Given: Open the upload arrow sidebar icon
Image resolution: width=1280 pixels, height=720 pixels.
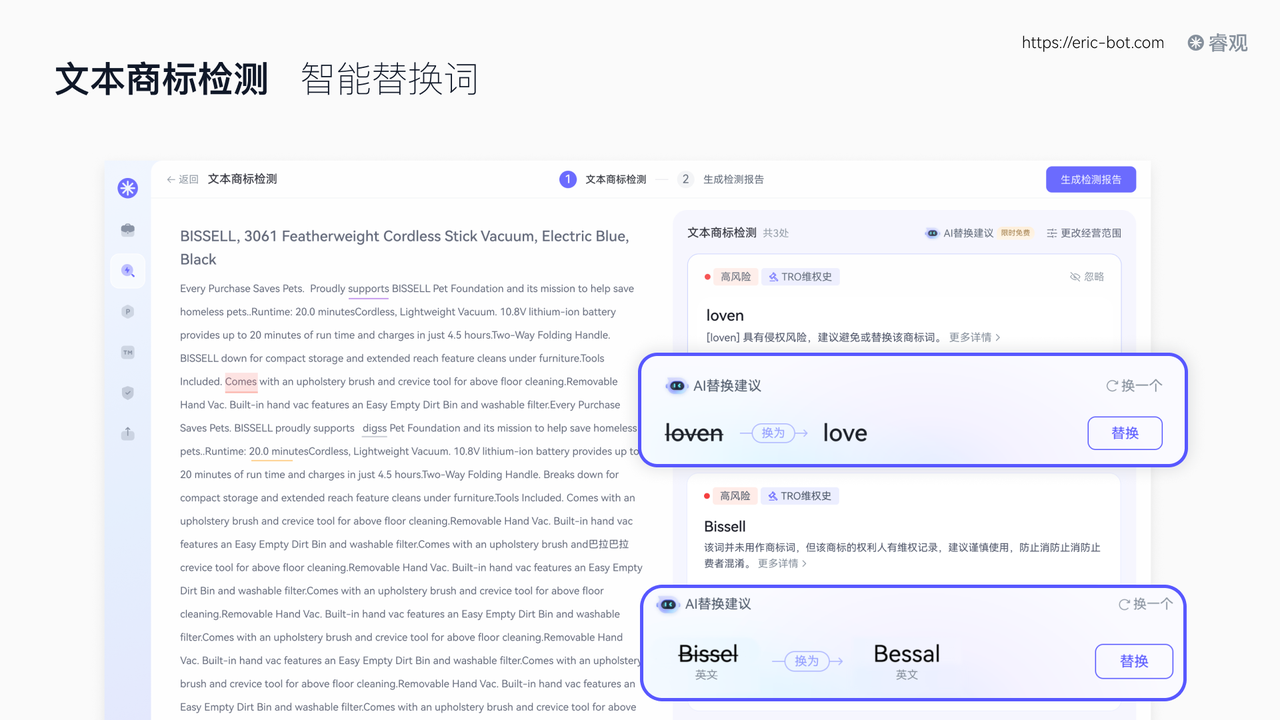Looking at the screenshot, I should (x=127, y=433).
